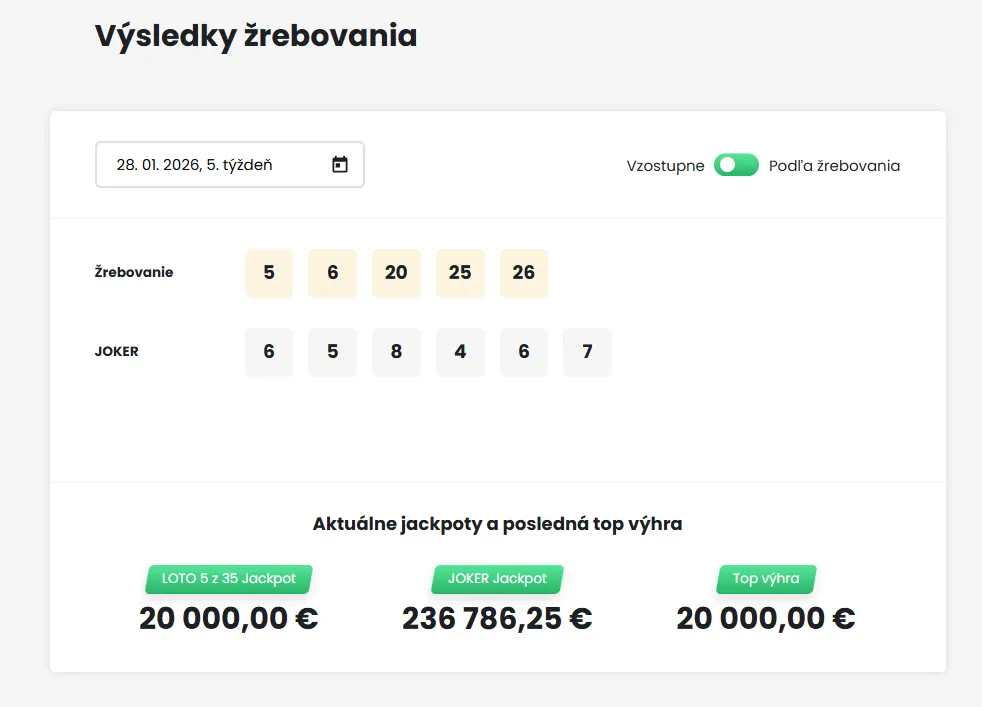The height and width of the screenshot is (707, 982).
Task: Click the drawn number 25 tile
Action: [460, 273]
